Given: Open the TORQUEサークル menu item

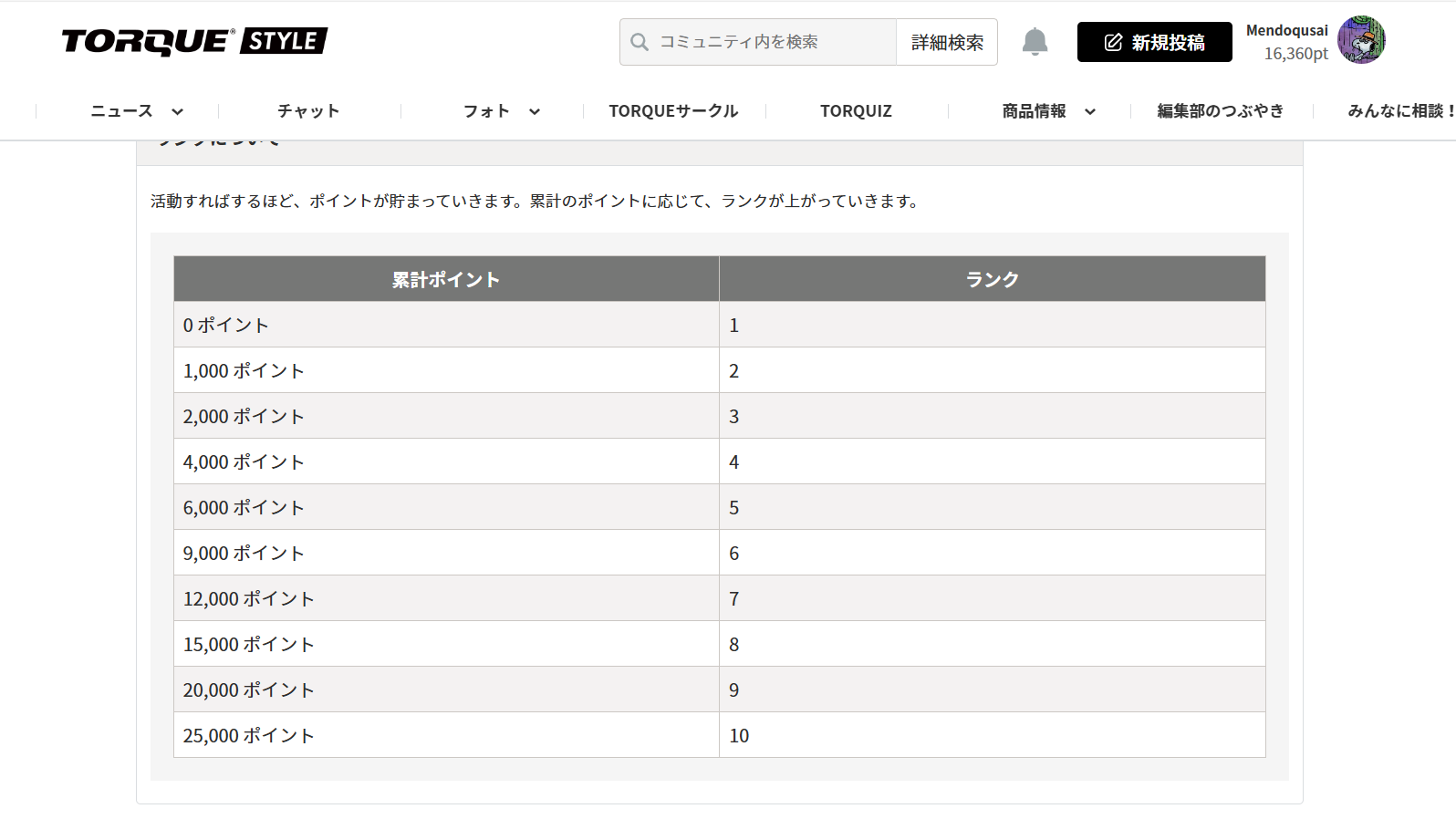Looking at the screenshot, I should tap(673, 111).
